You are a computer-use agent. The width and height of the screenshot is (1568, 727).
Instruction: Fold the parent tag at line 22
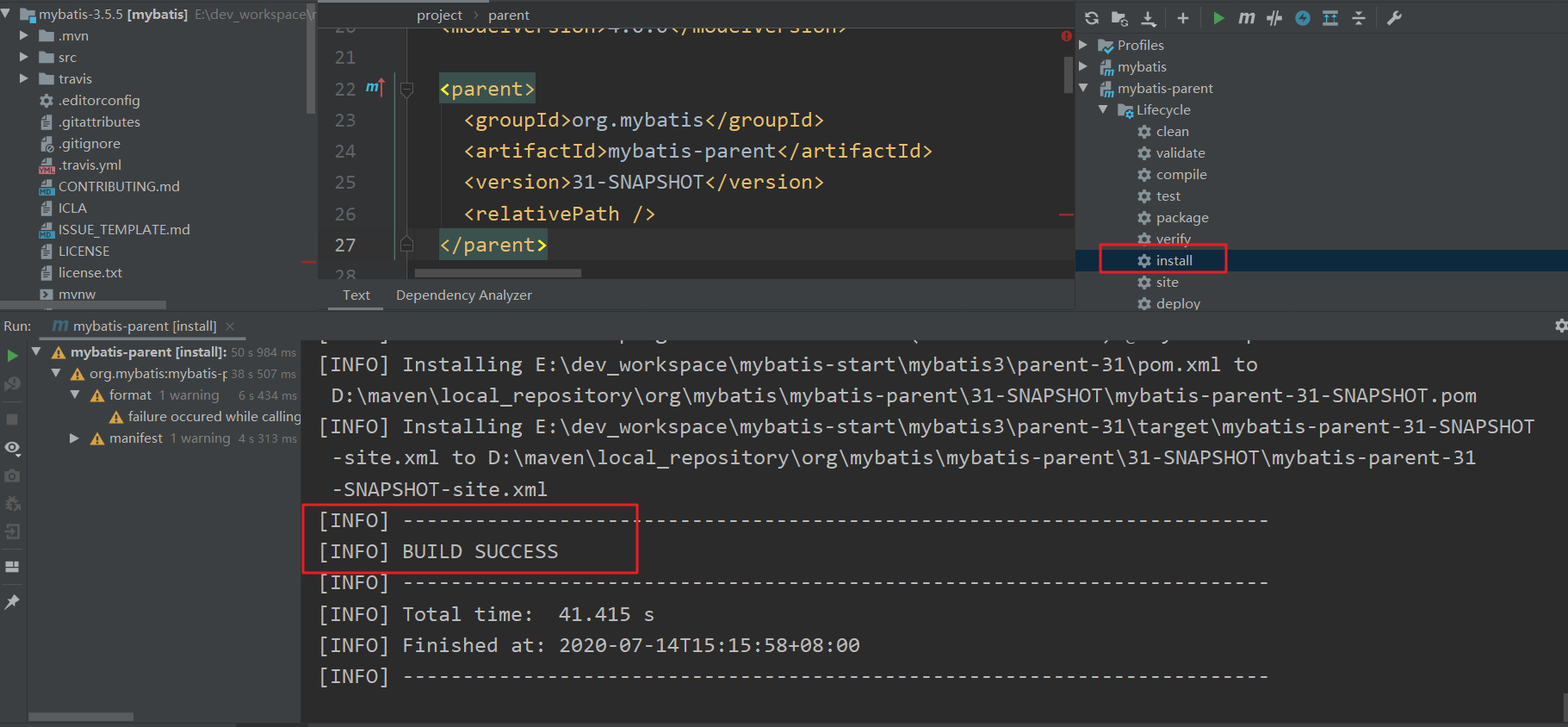tap(407, 89)
